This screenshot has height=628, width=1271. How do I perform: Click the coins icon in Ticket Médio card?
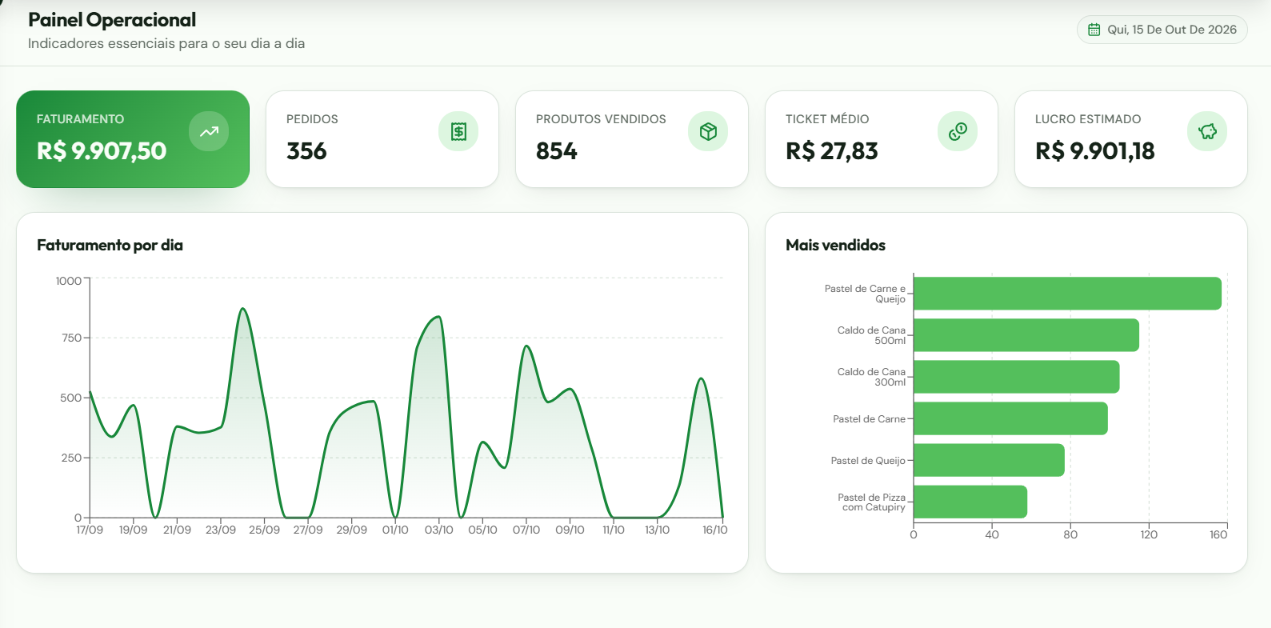[x=957, y=131]
